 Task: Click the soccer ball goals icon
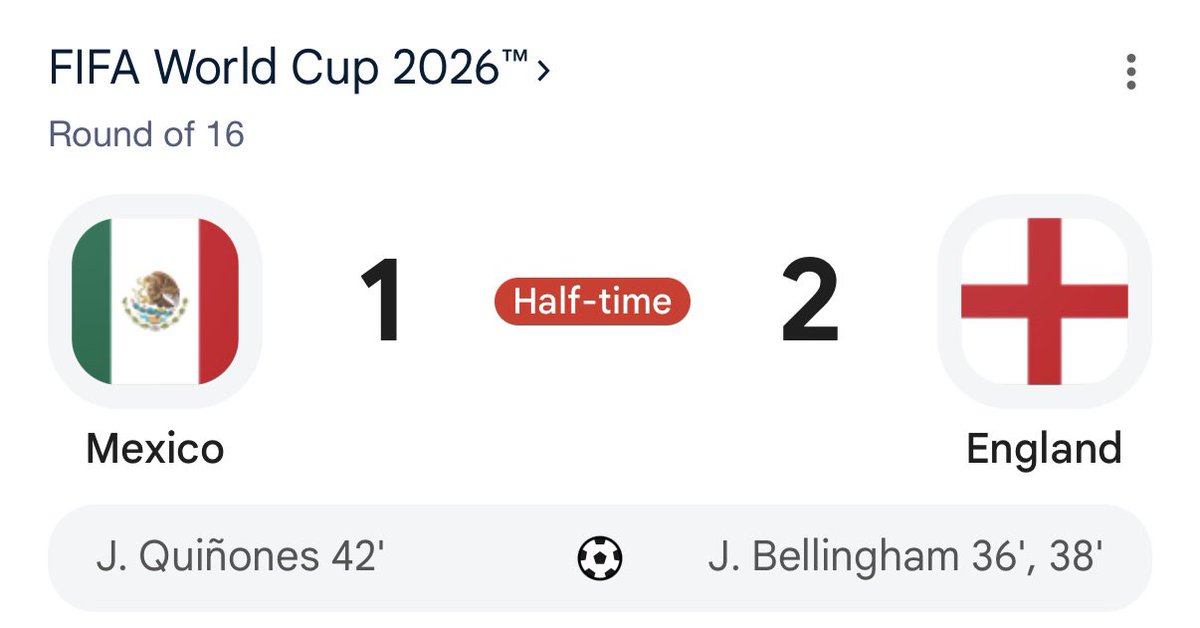tap(600, 557)
